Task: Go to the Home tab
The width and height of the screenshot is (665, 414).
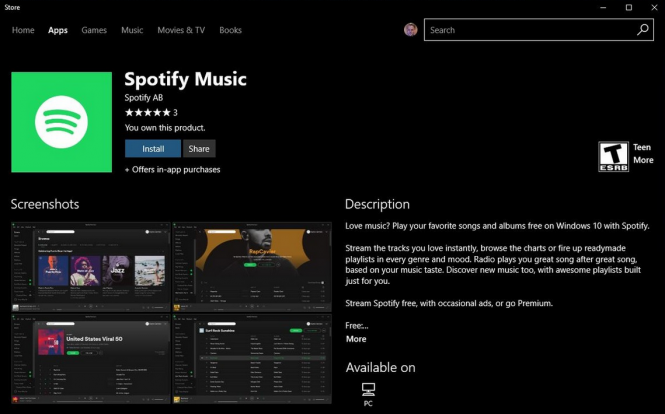Action: click(23, 30)
